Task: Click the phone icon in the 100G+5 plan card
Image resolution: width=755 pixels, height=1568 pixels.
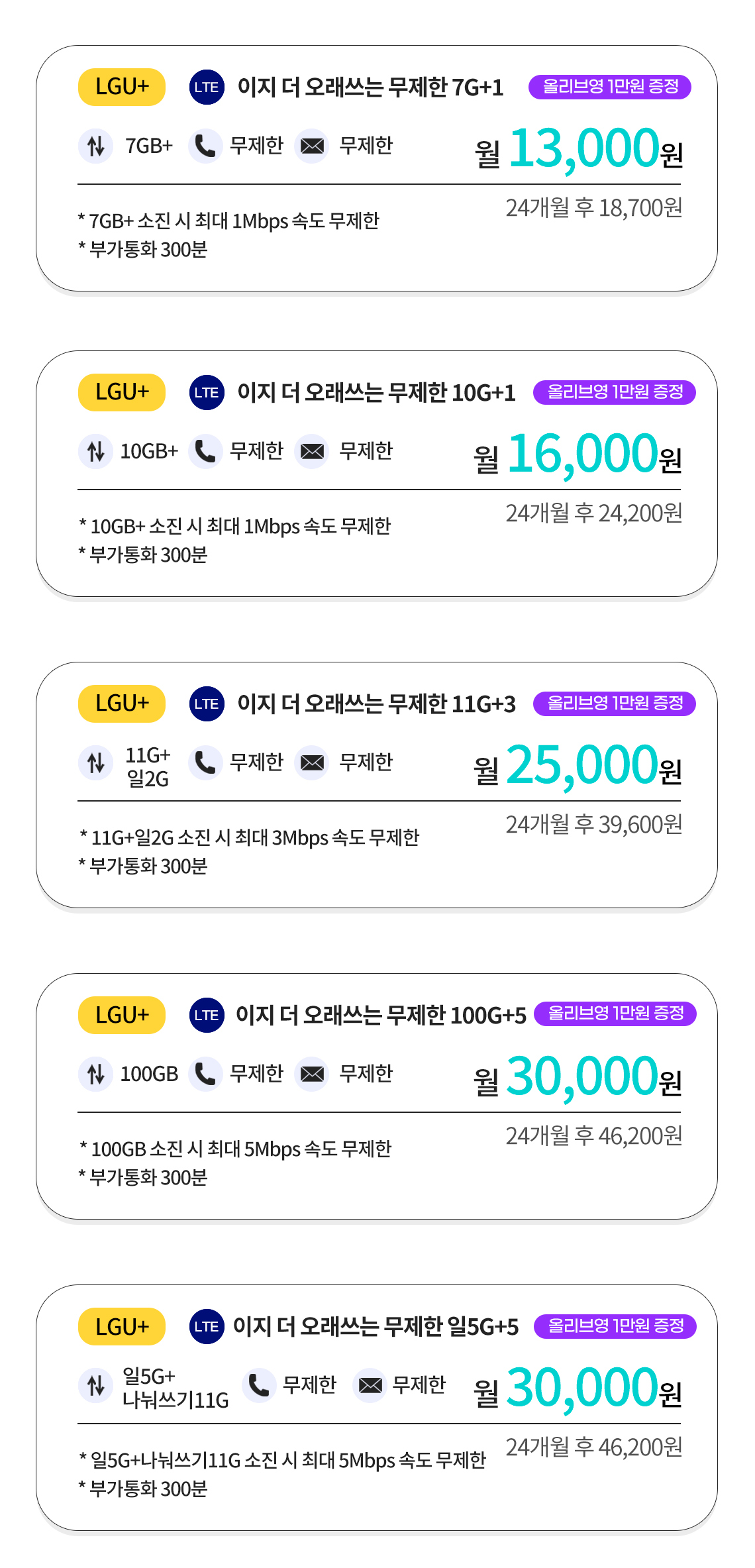Action: click(205, 1074)
